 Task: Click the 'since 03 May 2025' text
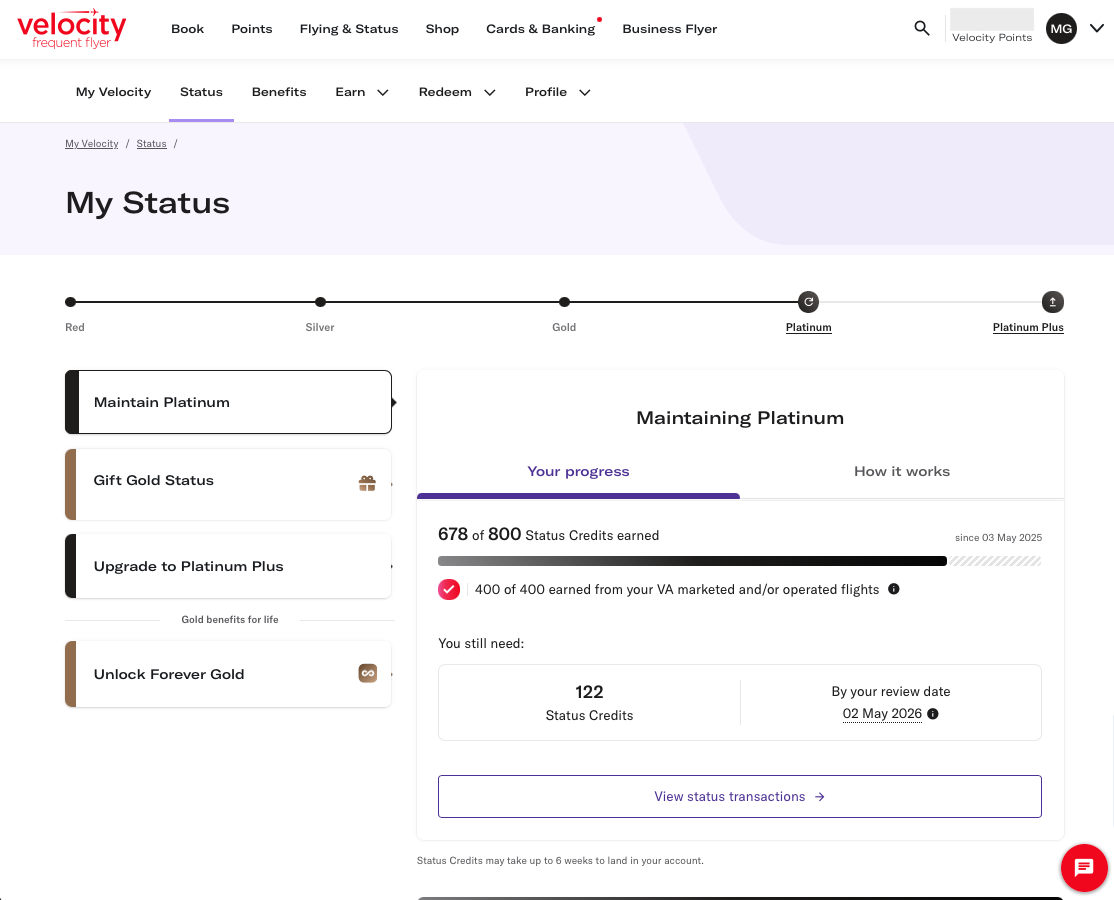998,538
